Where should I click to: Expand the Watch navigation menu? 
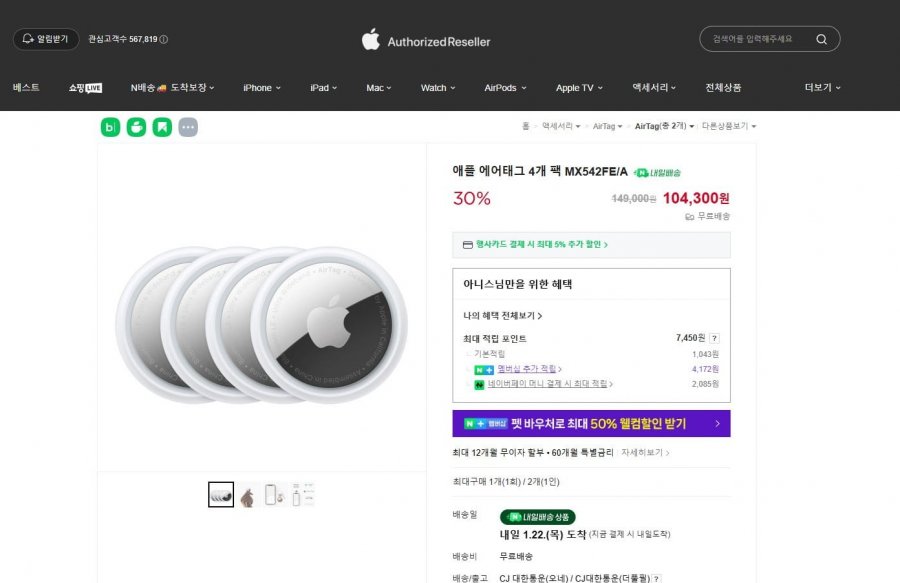coord(437,88)
